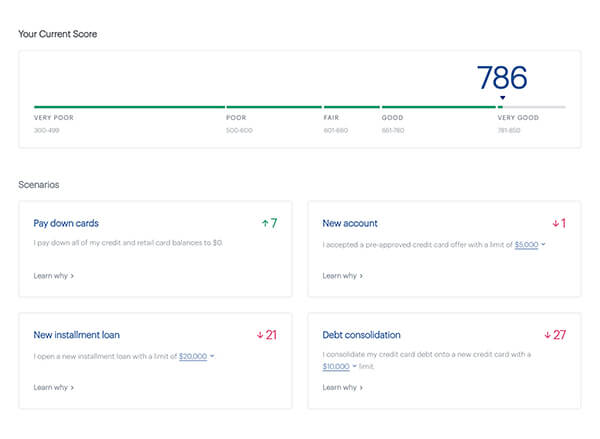Click the triangle marker below the 786 score
This screenshot has width=600, height=439.
coord(502,98)
